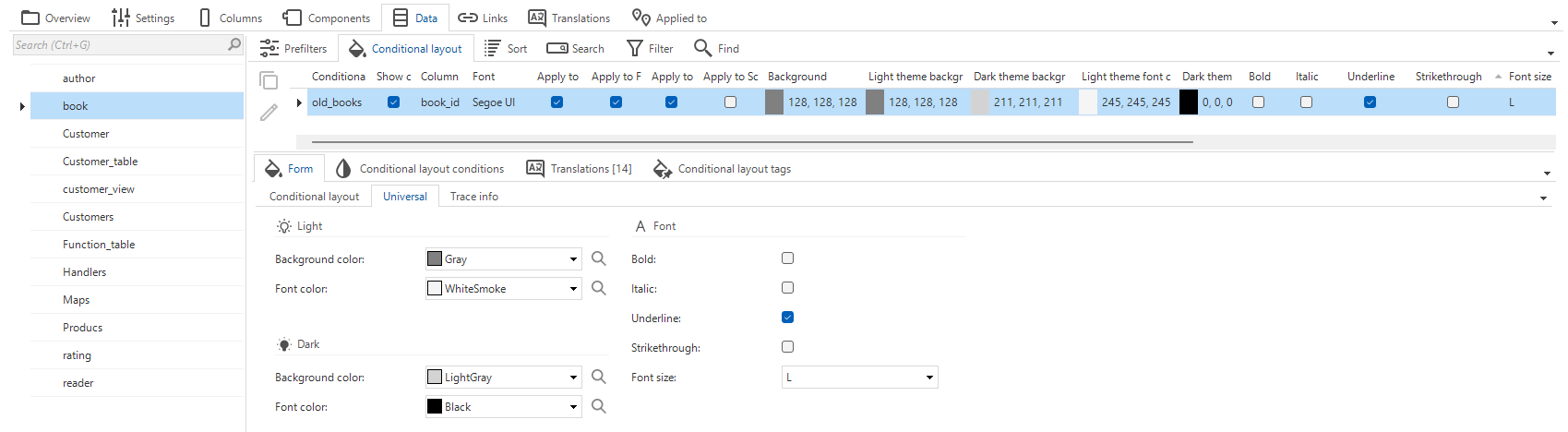This screenshot has height=432, width=1568.
Task: Open Light Background color Gray dropdown
Action: (x=503, y=259)
